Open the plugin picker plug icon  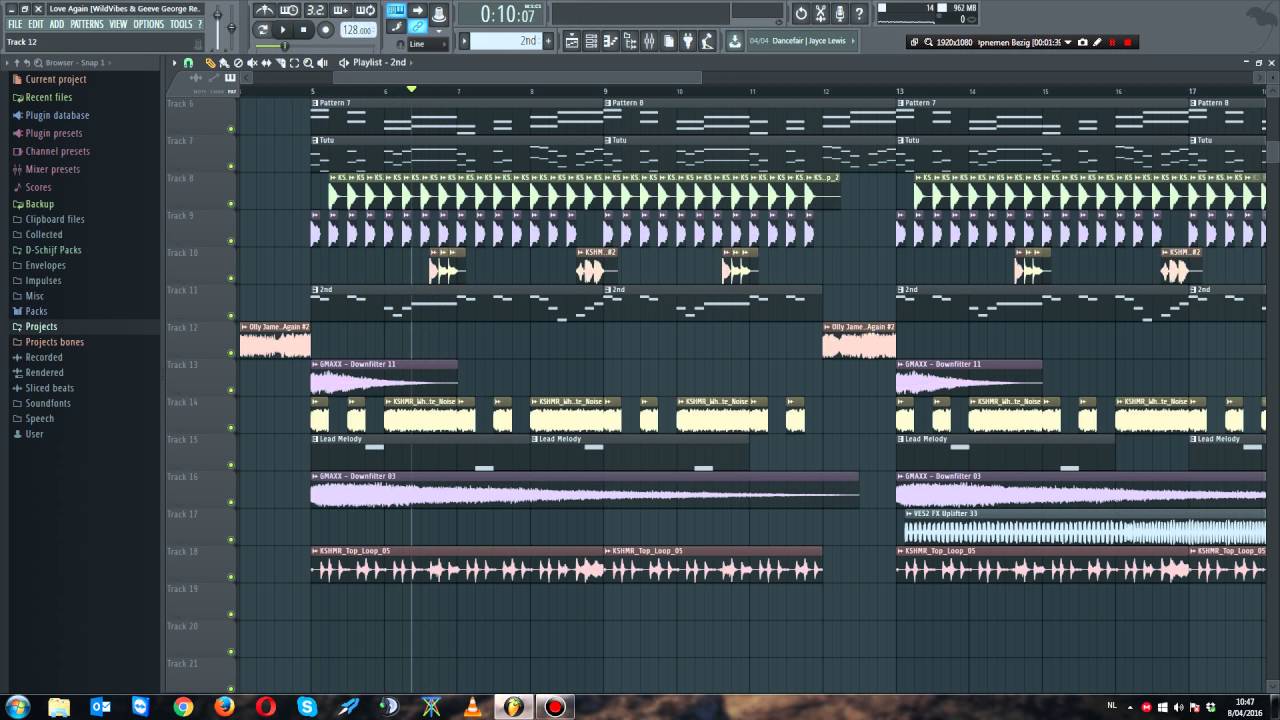tap(689, 41)
